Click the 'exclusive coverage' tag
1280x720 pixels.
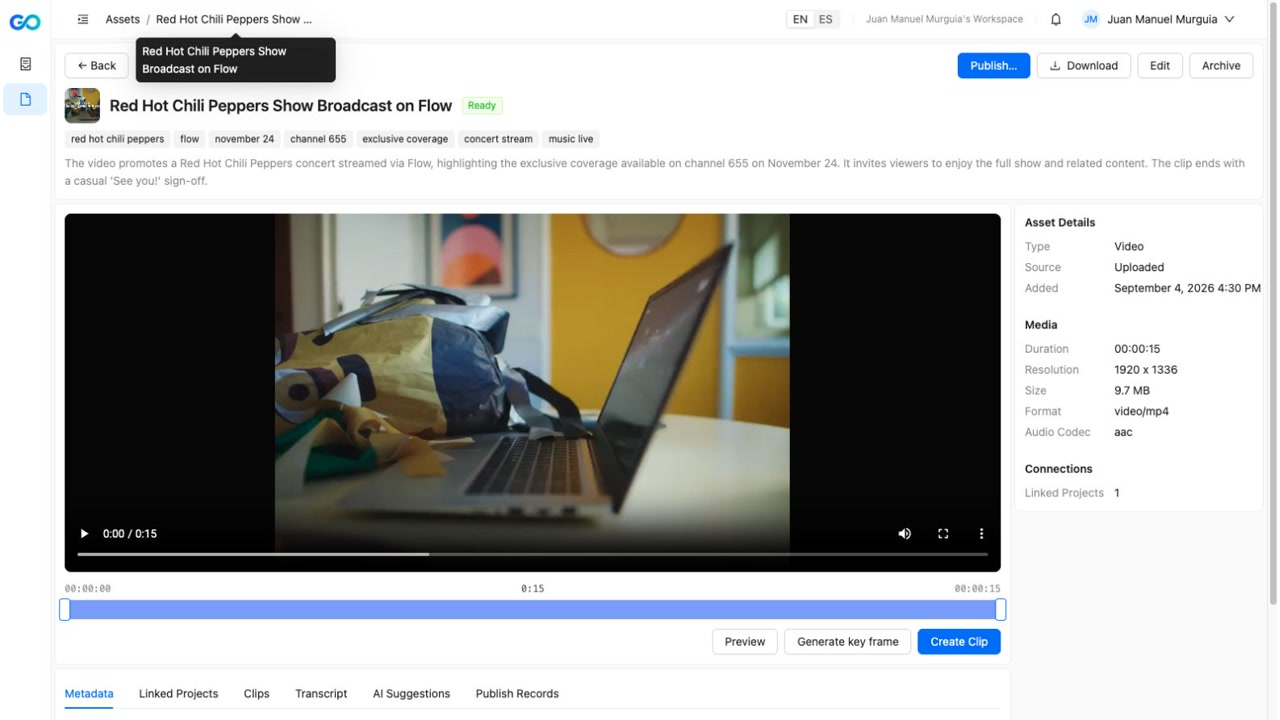point(405,139)
